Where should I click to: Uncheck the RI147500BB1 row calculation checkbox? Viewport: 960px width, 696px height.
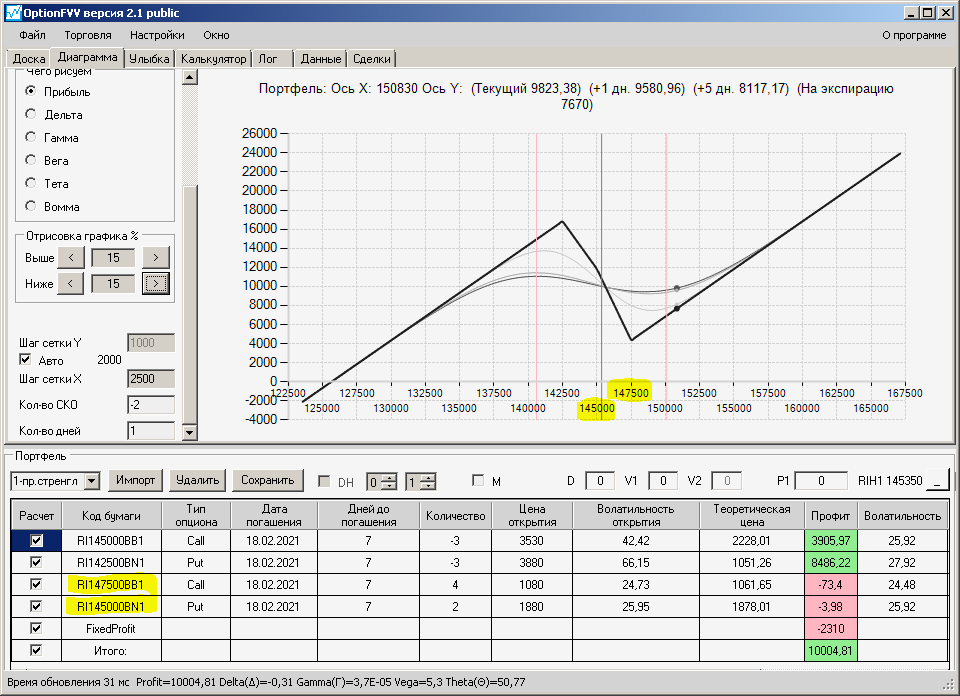pos(36,585)
